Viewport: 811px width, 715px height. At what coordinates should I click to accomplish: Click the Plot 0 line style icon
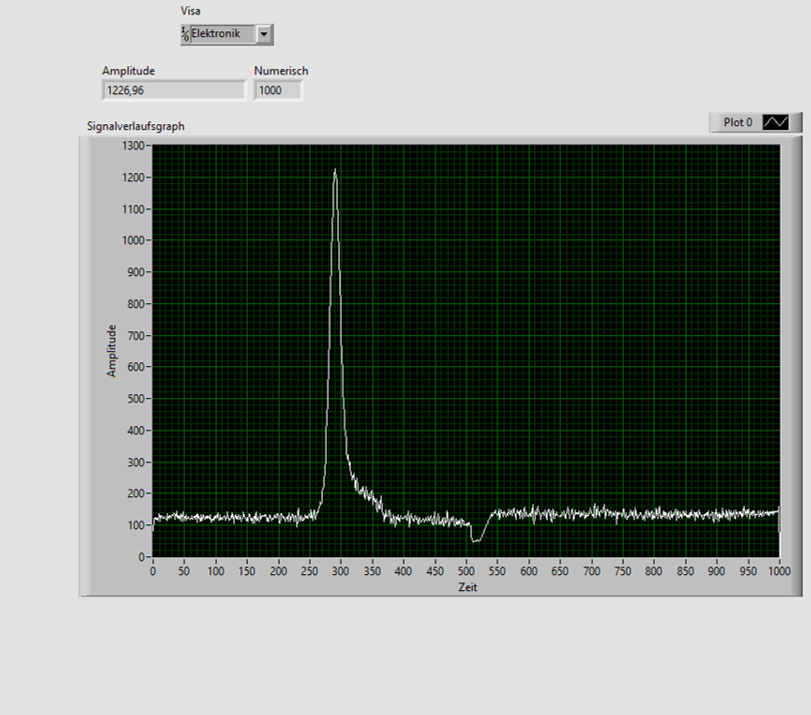[x=776, y=122]
